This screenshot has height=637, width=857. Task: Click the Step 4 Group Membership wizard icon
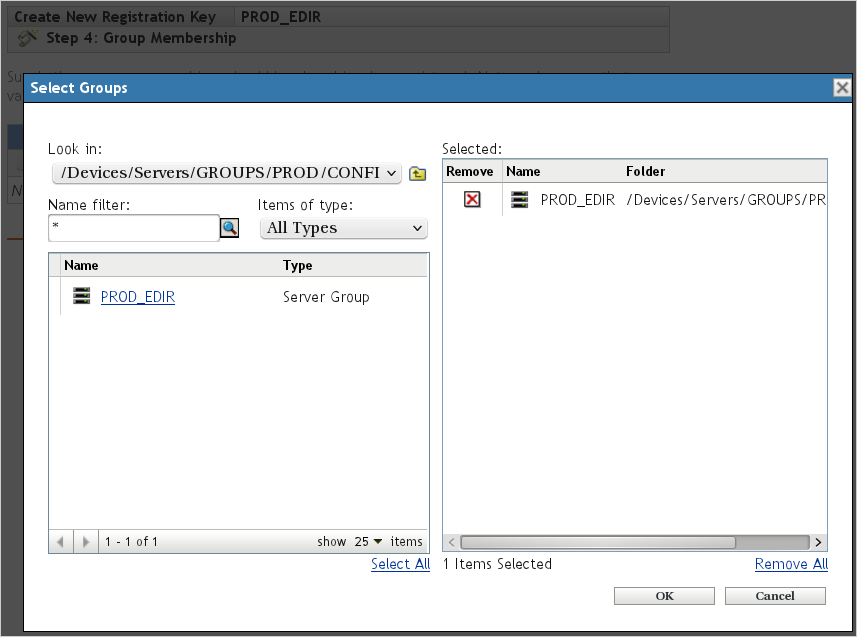[29, 38]
